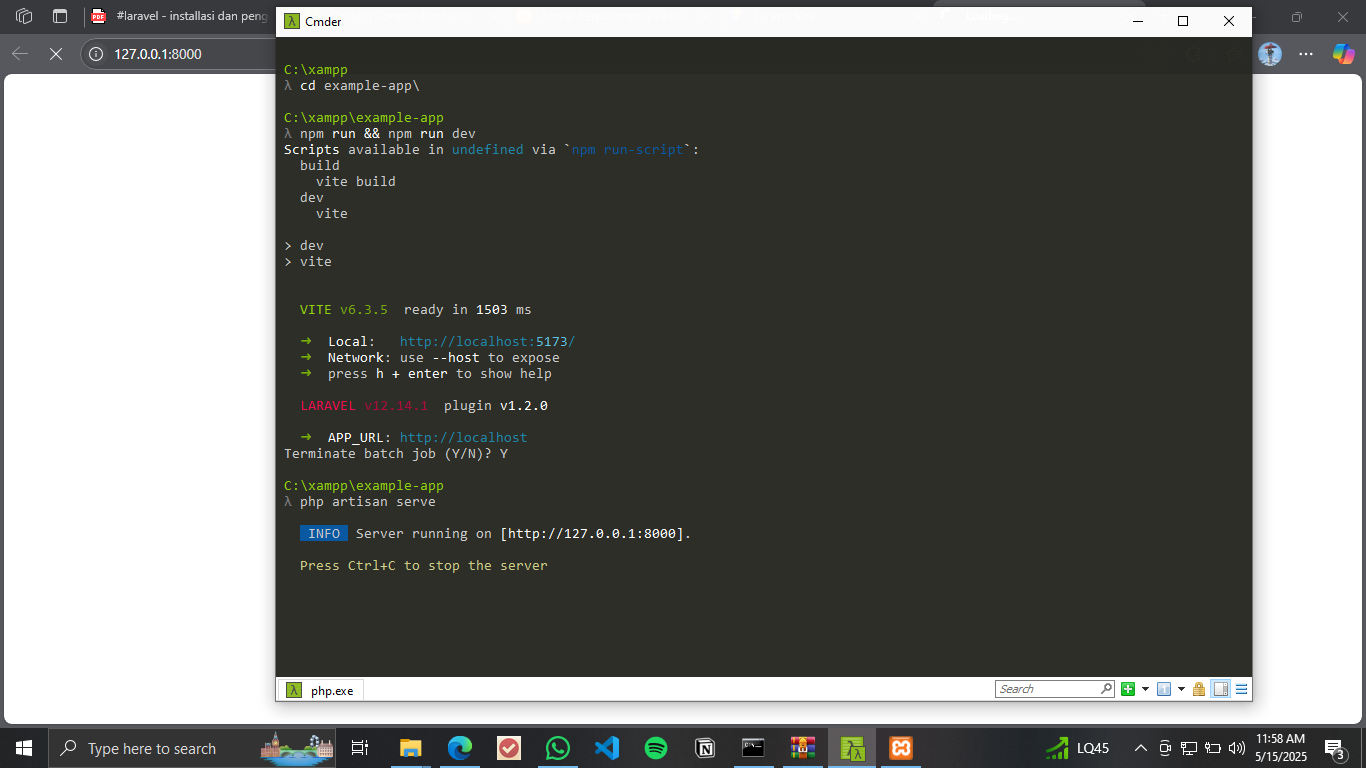Open Notion from the taskbar
The height and width of the screenshot is (768, 1366).
point(704,747)
